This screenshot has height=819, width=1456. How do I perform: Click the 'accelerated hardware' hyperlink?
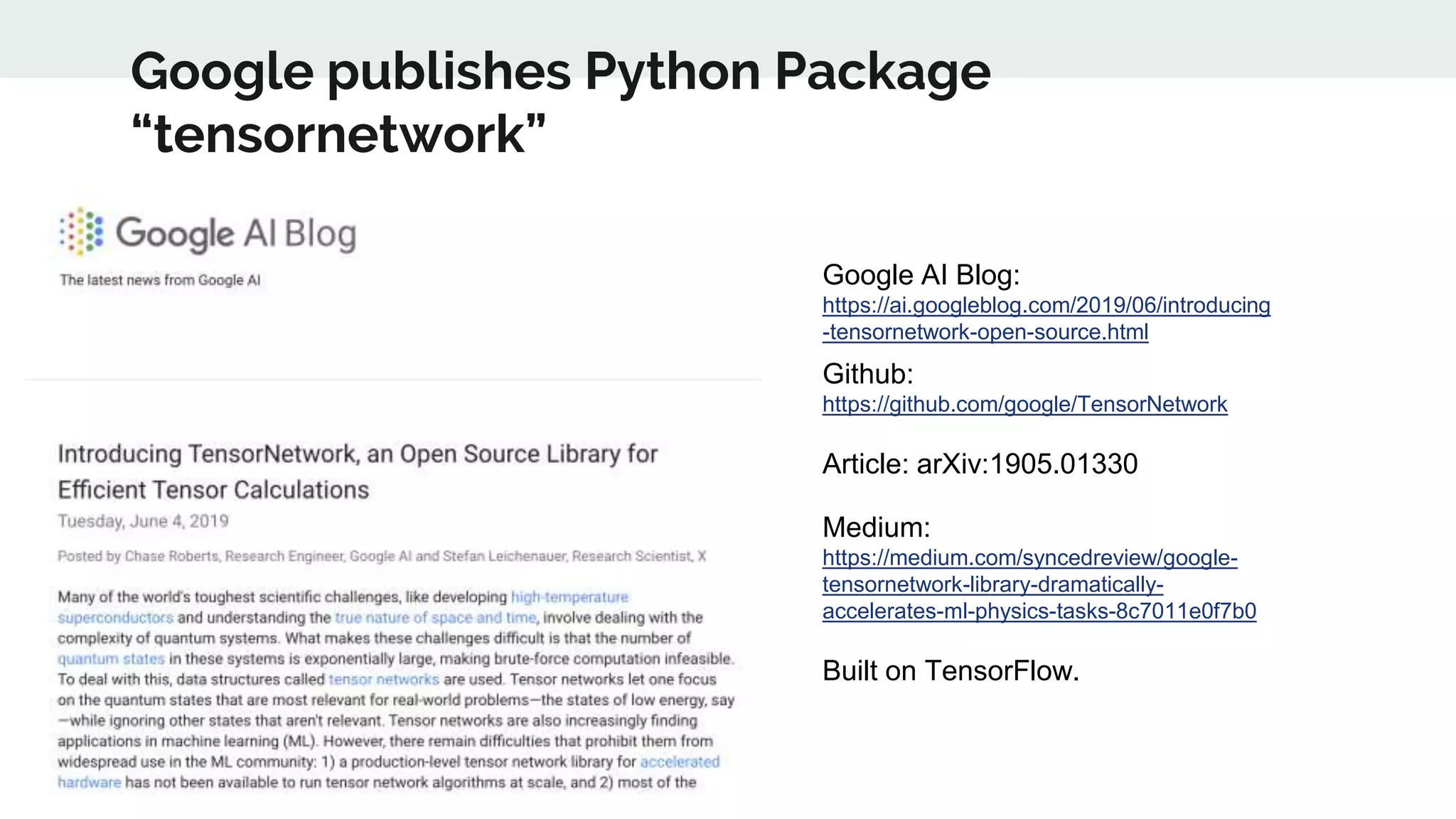point(679,762)
